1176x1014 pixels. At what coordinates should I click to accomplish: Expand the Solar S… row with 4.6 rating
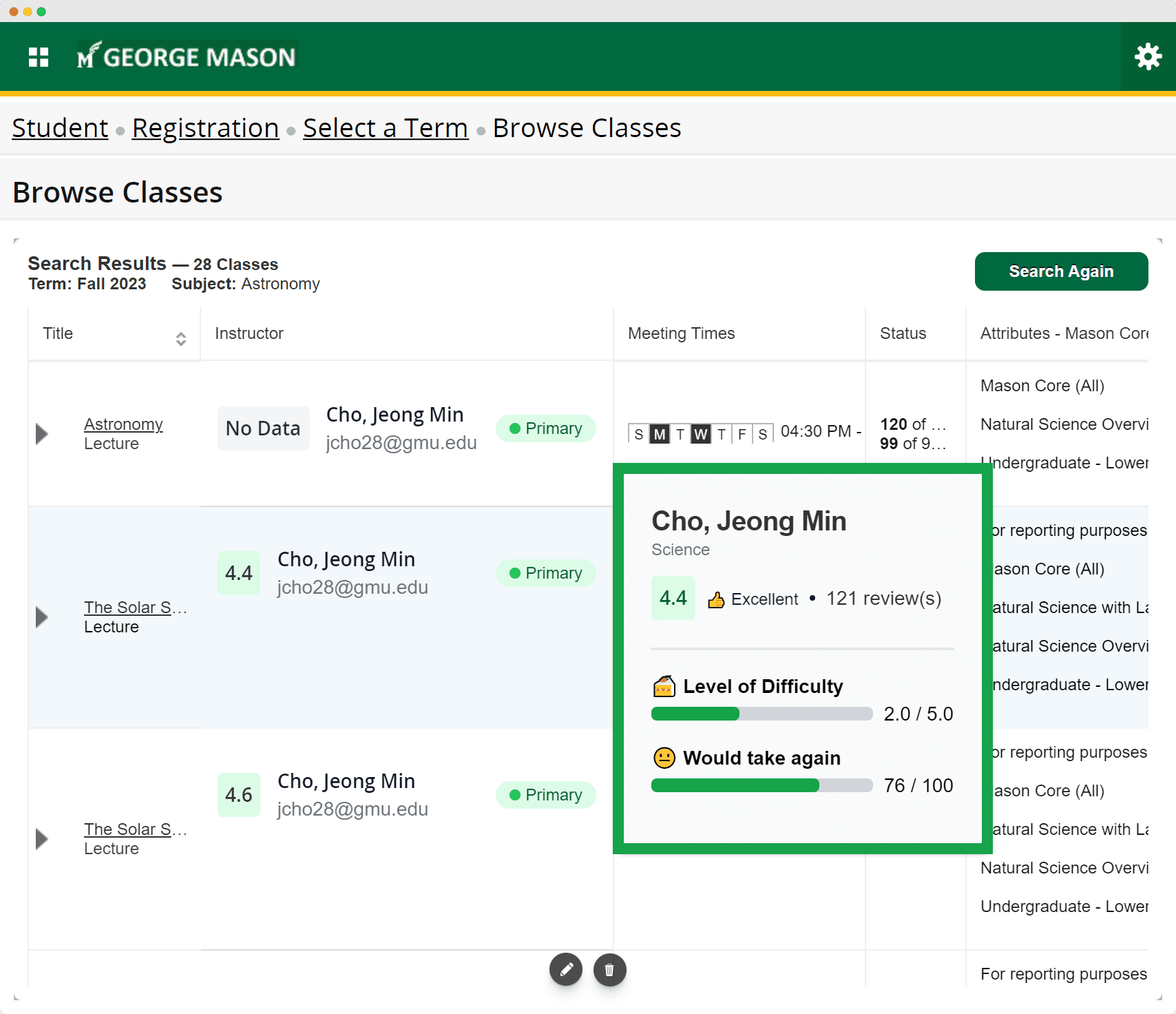(x=42, y=839)
